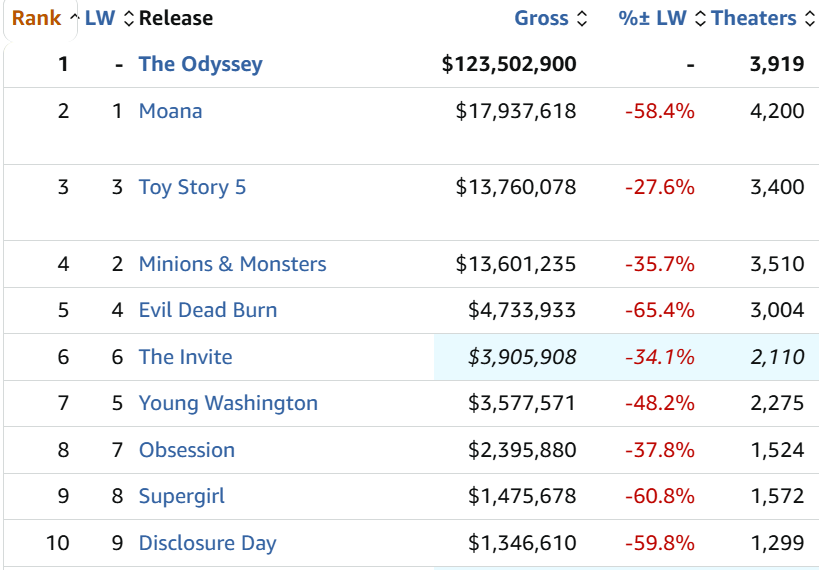The width and height of the screenshot is (819, 570).
Task: Open Young Washington release link
Action: click(228, 403)
